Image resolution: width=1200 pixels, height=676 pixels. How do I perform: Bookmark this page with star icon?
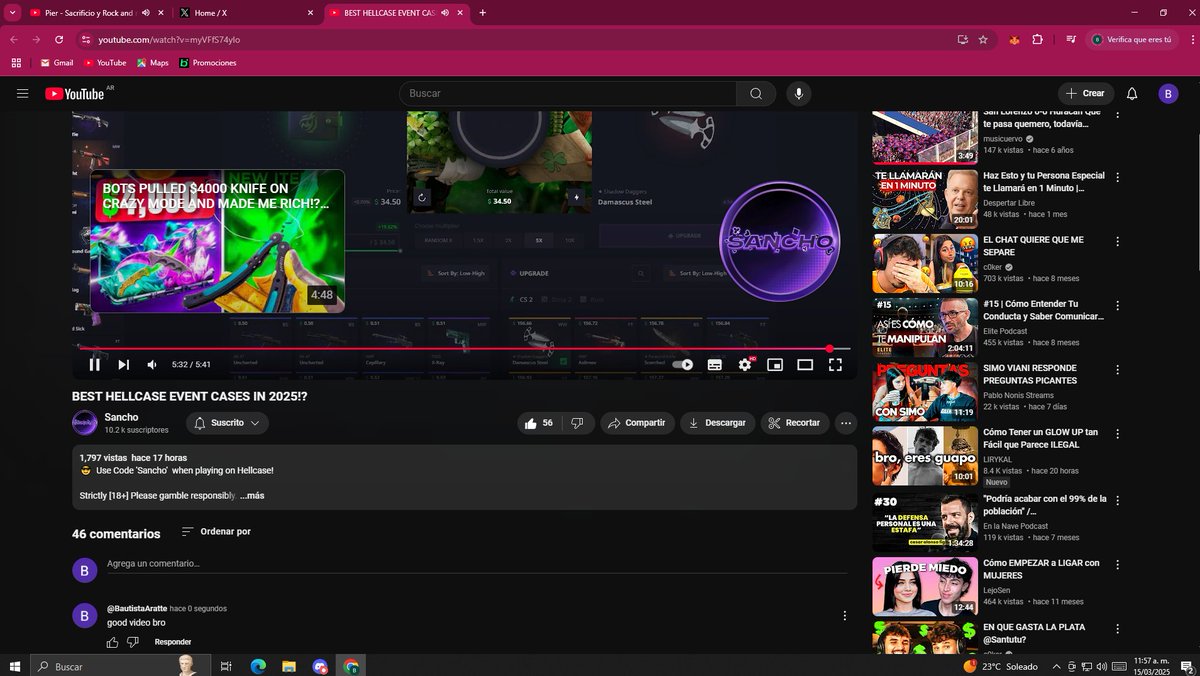[983, 39]
